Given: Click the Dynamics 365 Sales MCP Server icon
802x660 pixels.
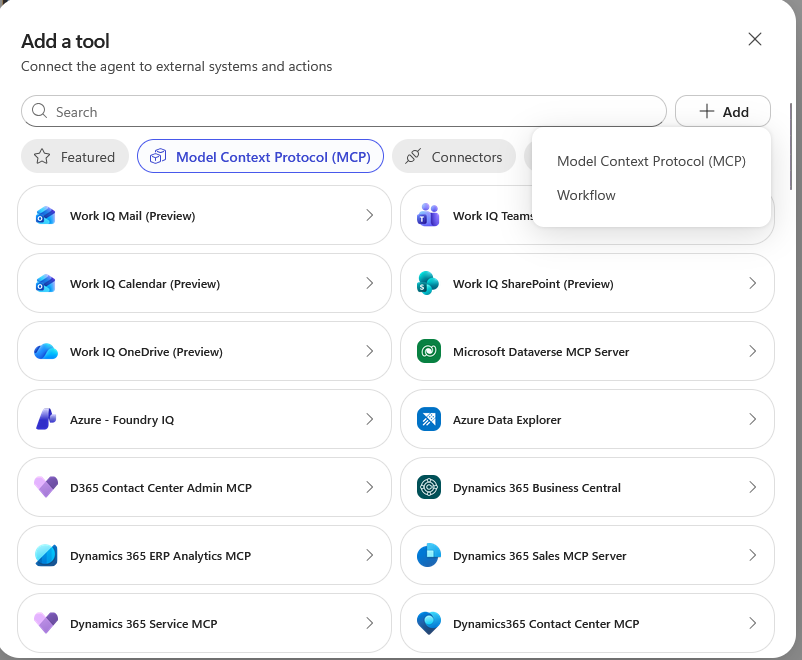Looking at the screenshot, I should coord(429,556).
